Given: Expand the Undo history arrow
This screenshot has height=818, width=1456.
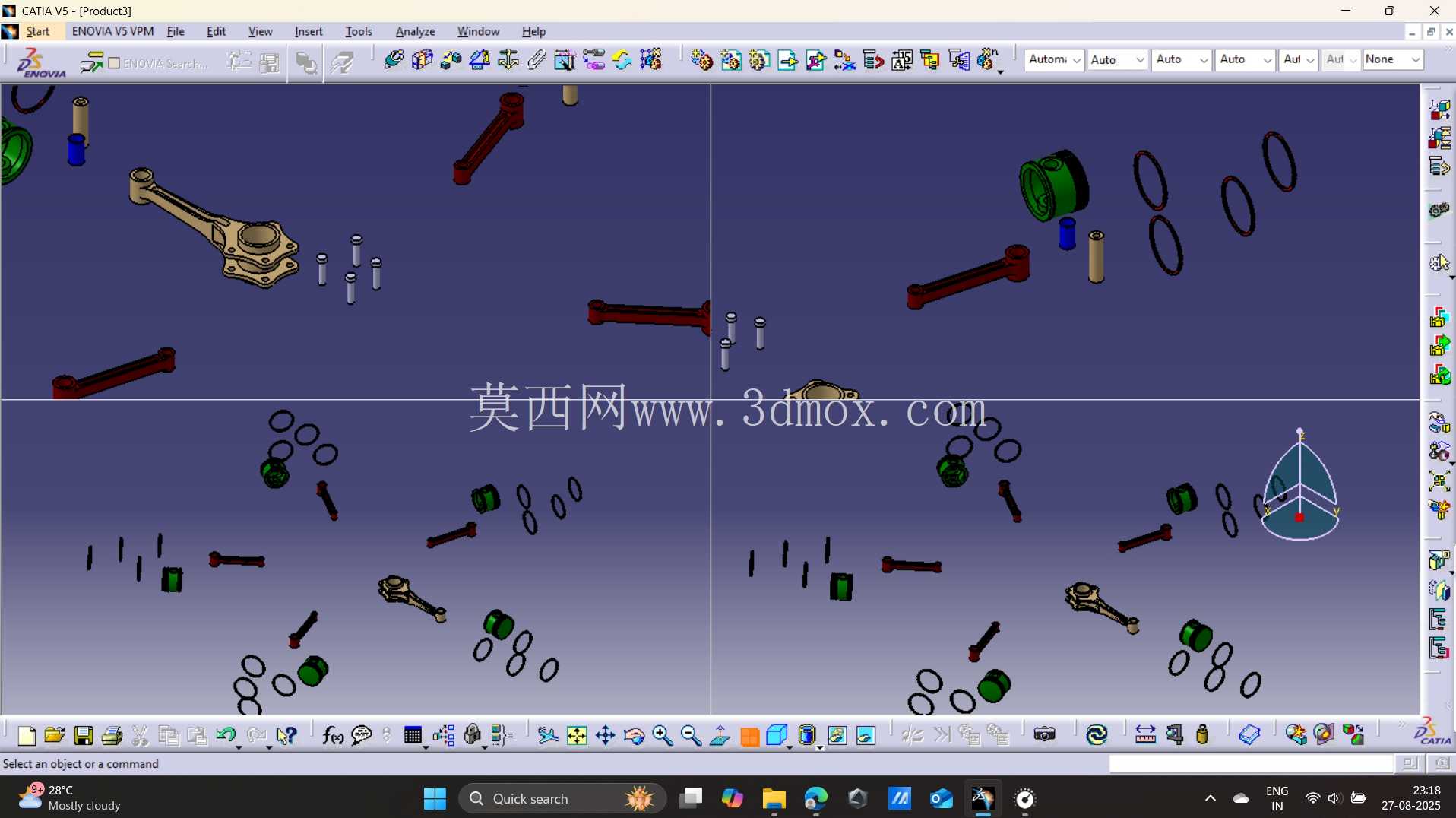Looking at the screenshot, I should point(239,747).
